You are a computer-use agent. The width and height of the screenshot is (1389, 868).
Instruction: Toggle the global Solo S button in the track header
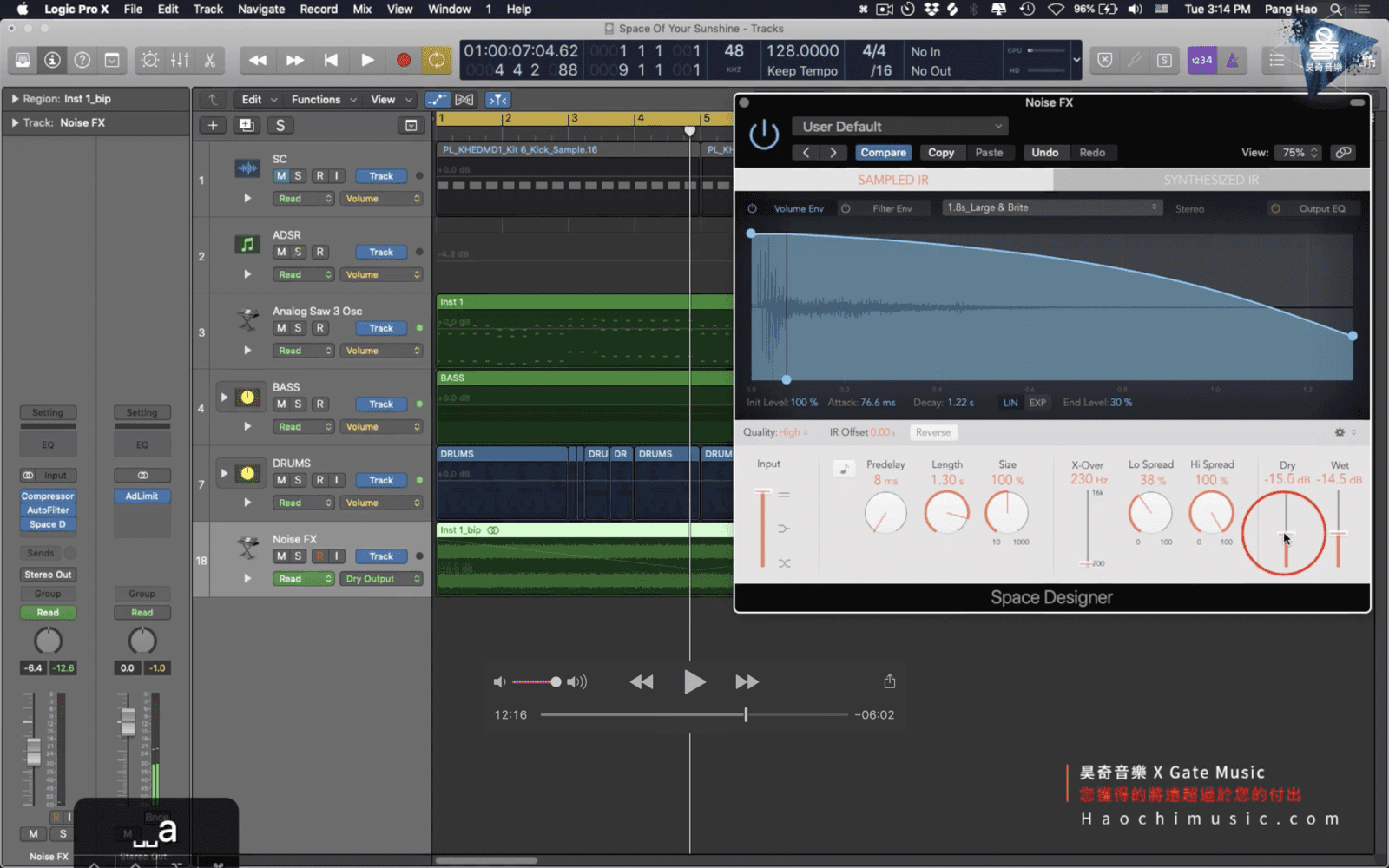tap(280, 125)
